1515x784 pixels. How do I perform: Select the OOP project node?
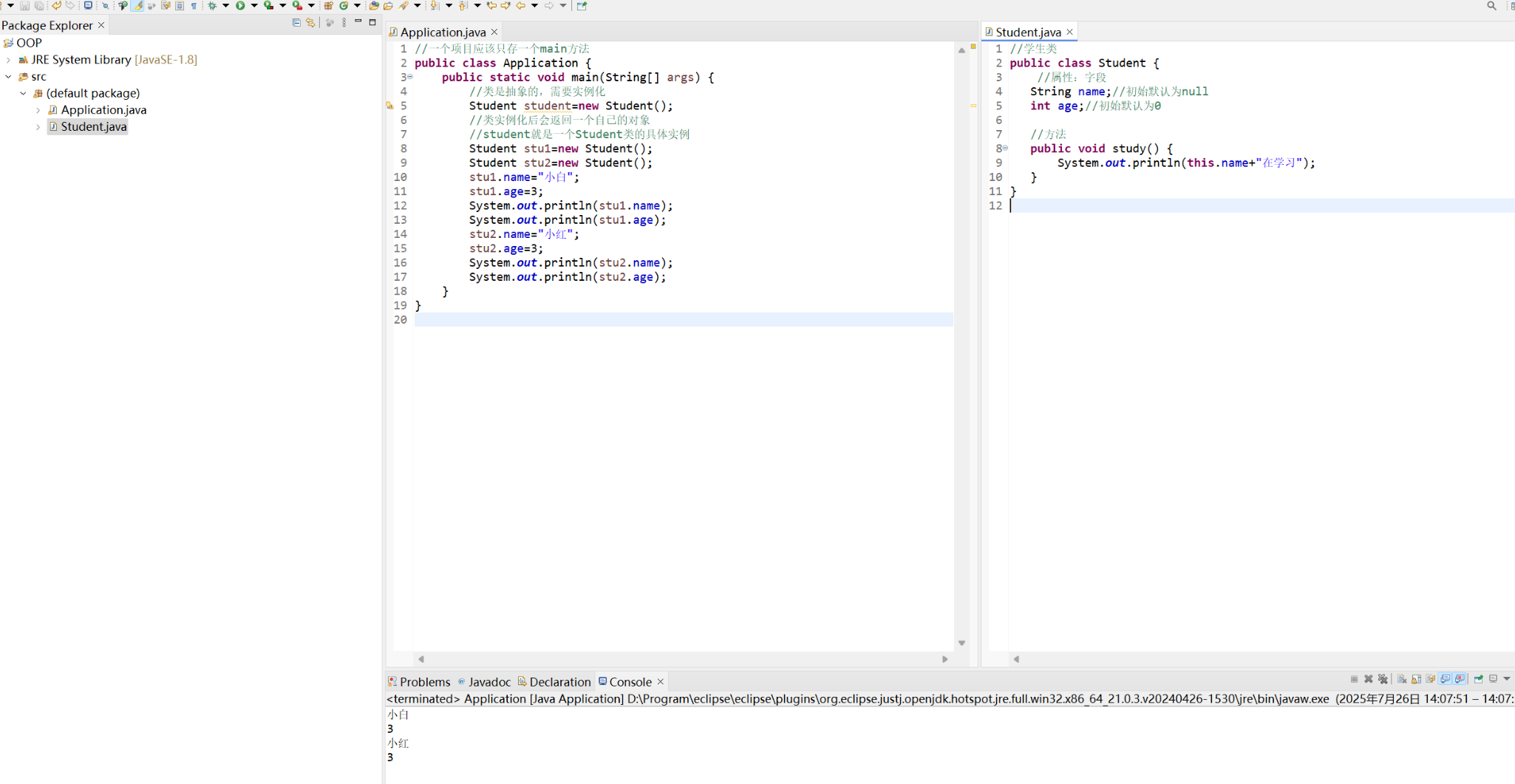(29, 43)
